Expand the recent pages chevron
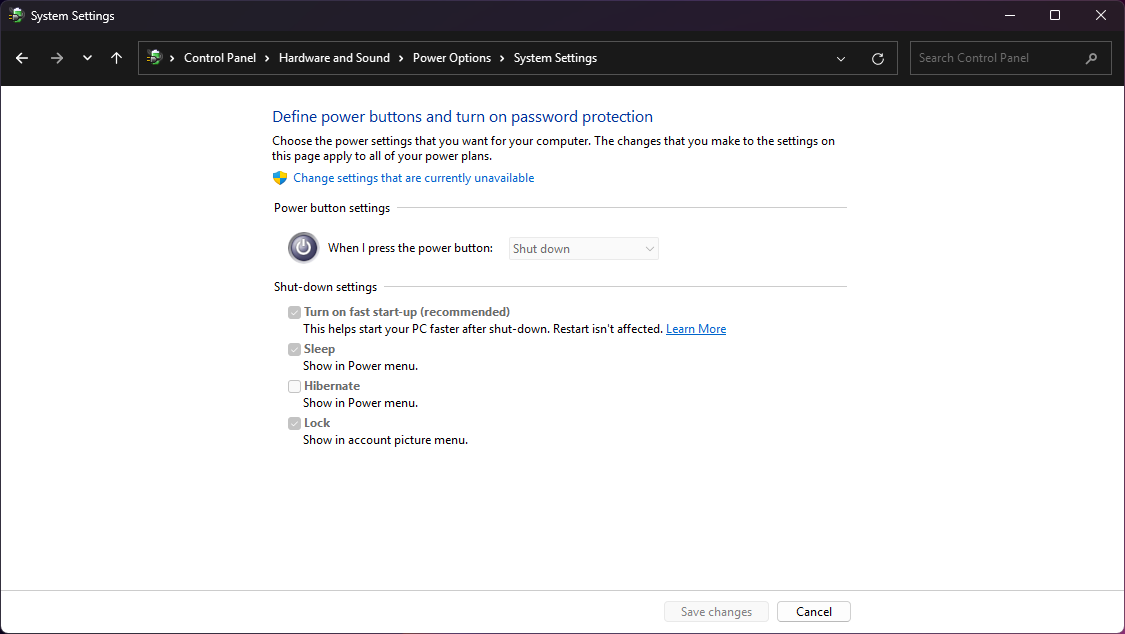Image resolution: width=1125 pixels, height=634 pixels. coord(86,58)
